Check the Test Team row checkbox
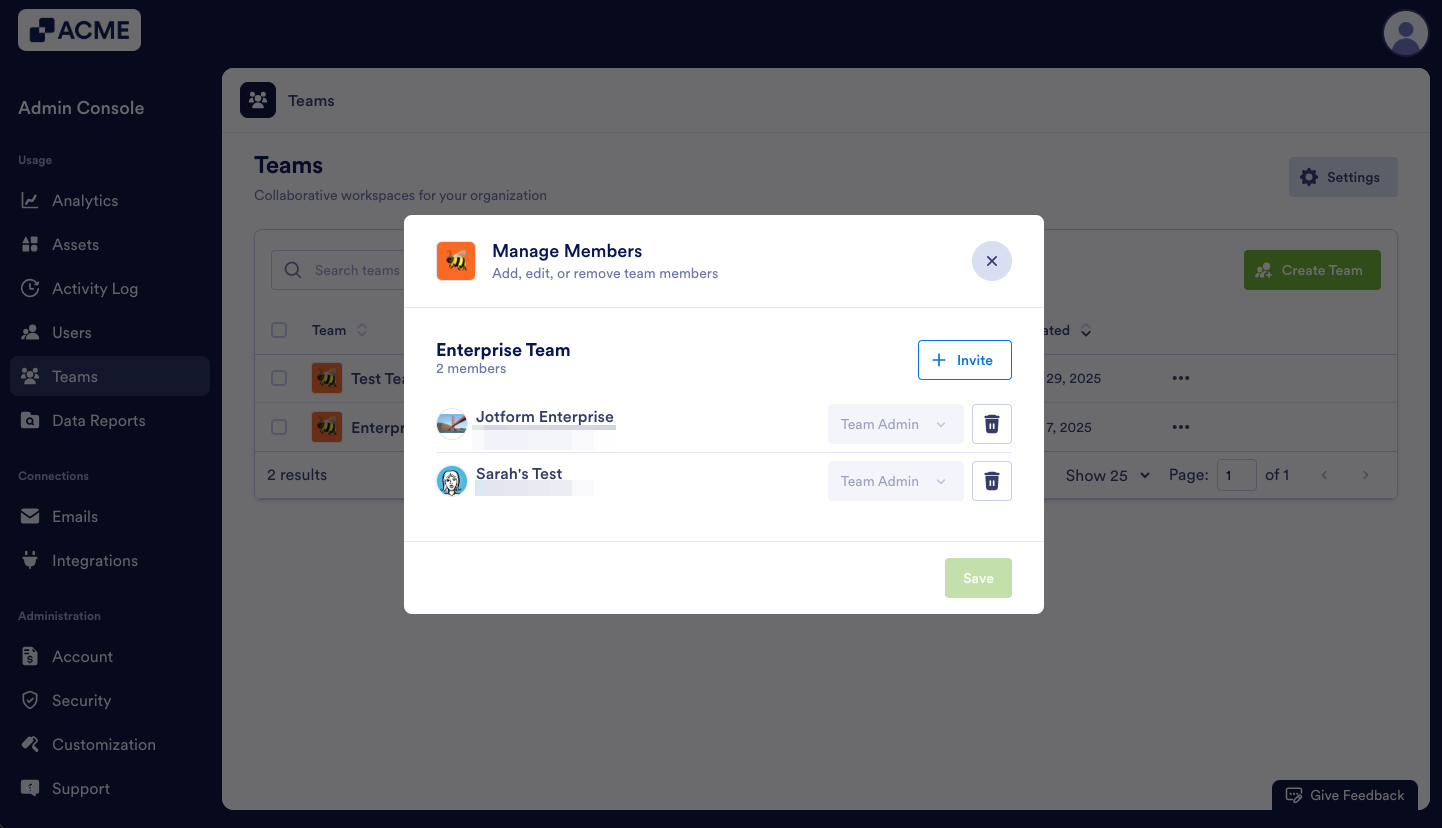 point(279,377)
